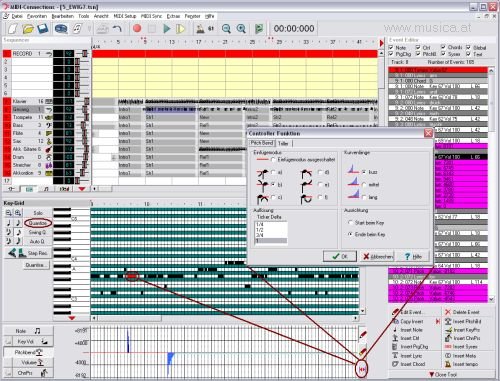The width and height of the screenshot is (500, 381).
Task: Click the Hilfe button in dialog
Action: [413, 256]
